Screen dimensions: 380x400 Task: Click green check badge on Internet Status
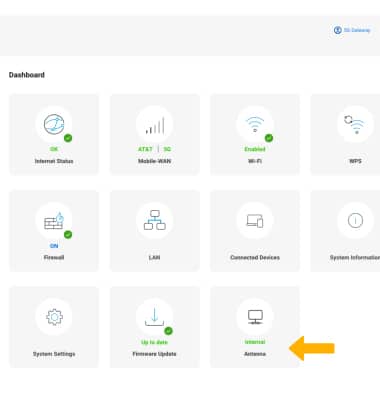click(x=68, y=138)
